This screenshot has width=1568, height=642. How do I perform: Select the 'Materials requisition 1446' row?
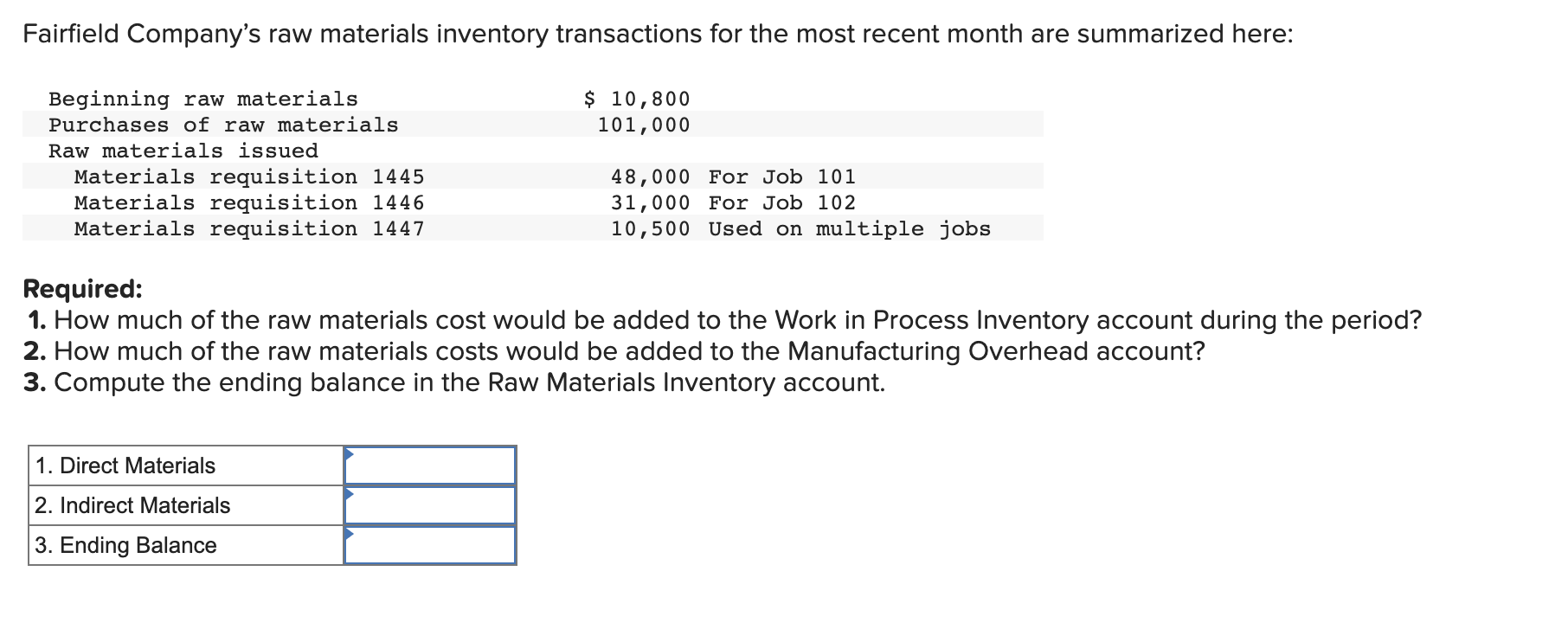click(x=533, y=202)
